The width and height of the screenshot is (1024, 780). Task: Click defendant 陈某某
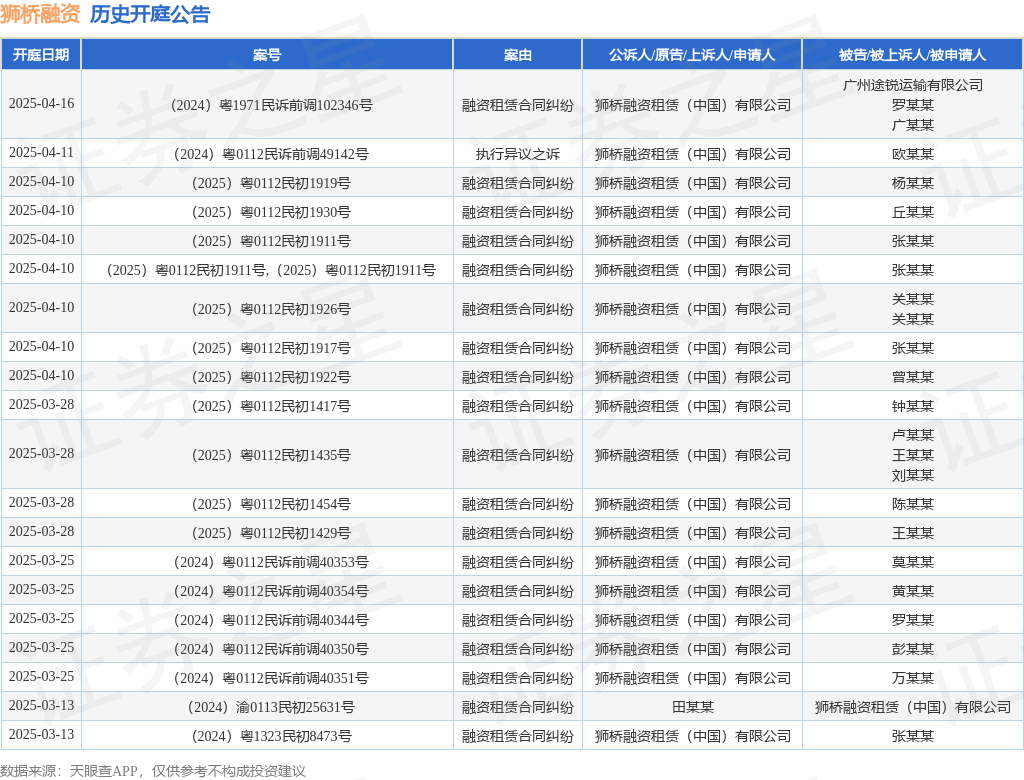913,504
